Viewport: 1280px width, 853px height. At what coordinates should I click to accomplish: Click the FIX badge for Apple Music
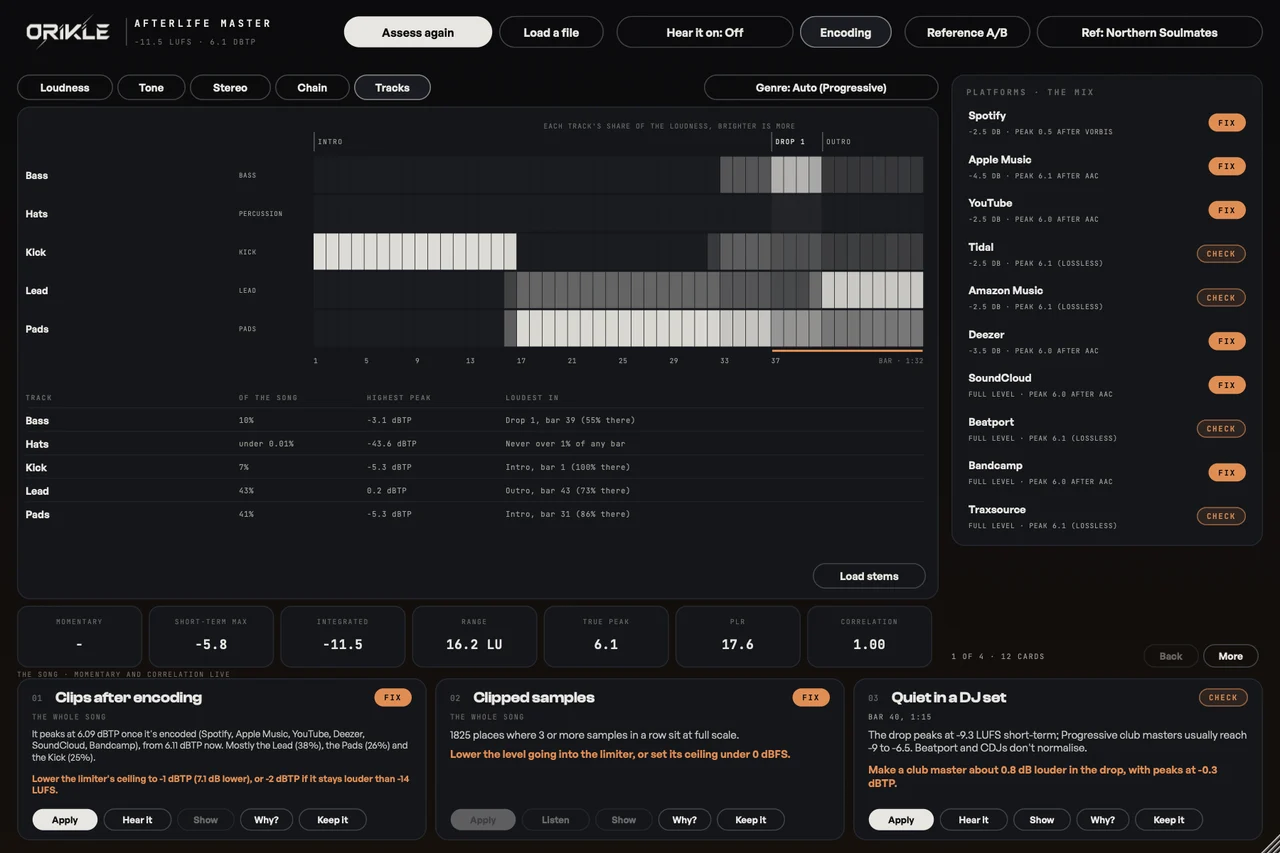pos(1227,166)
